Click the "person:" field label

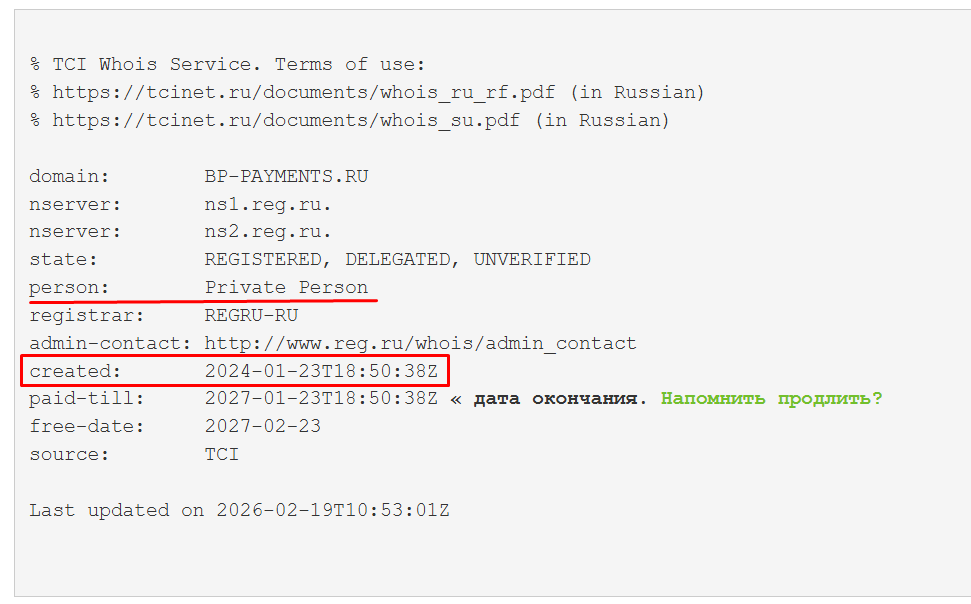(69, 288)
